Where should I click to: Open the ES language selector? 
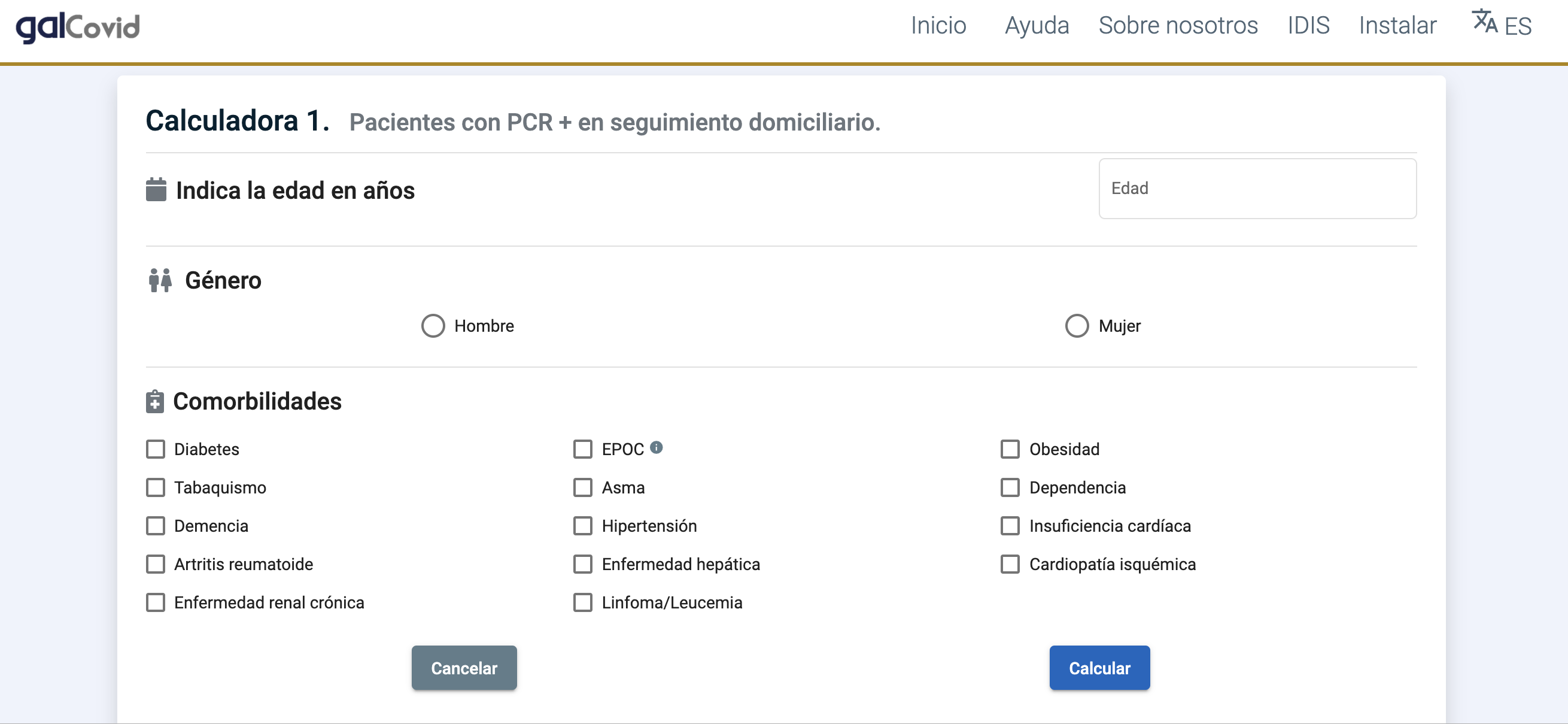coord(1518,26)
